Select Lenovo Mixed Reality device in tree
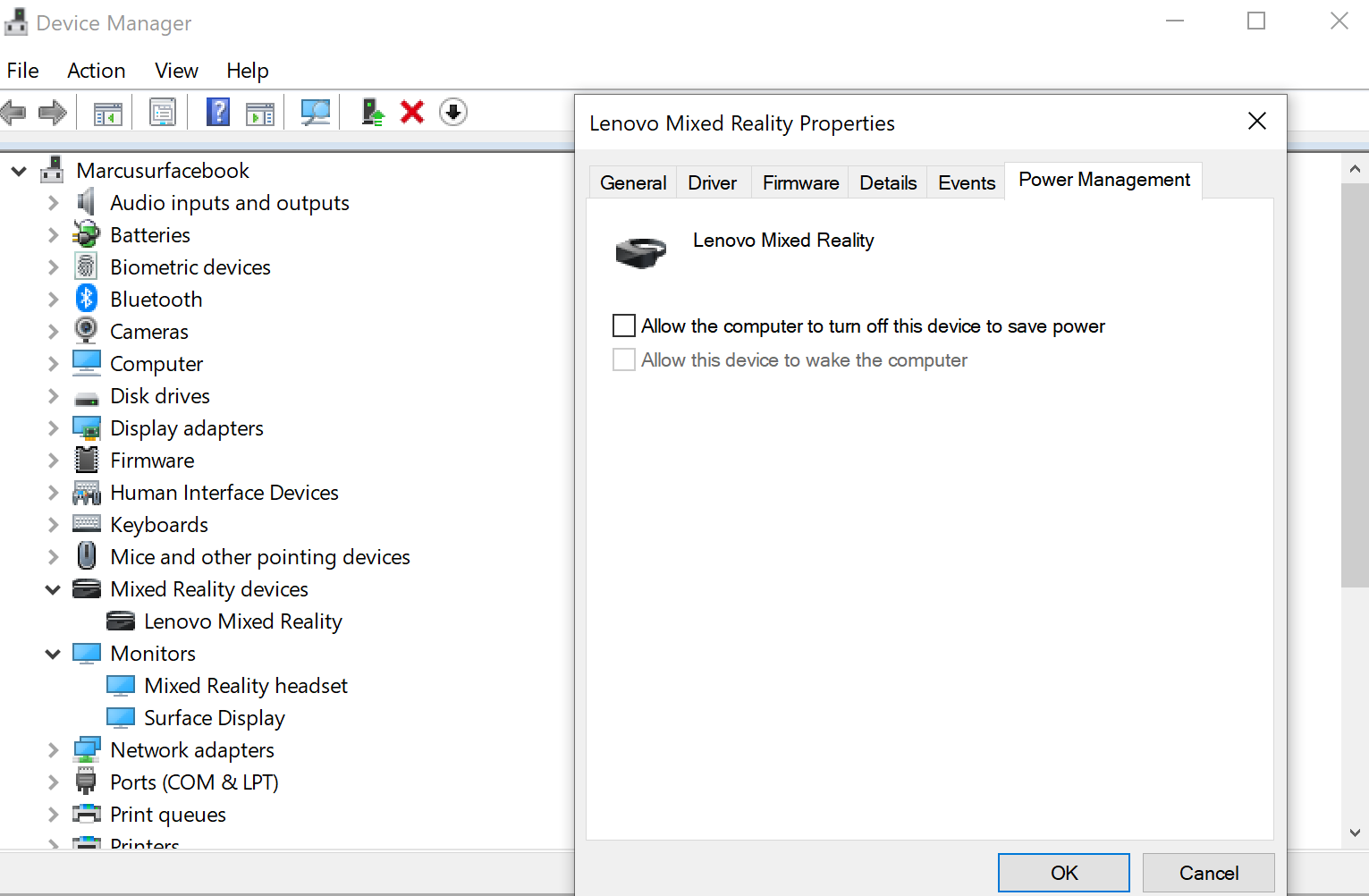 pos(243,621)
